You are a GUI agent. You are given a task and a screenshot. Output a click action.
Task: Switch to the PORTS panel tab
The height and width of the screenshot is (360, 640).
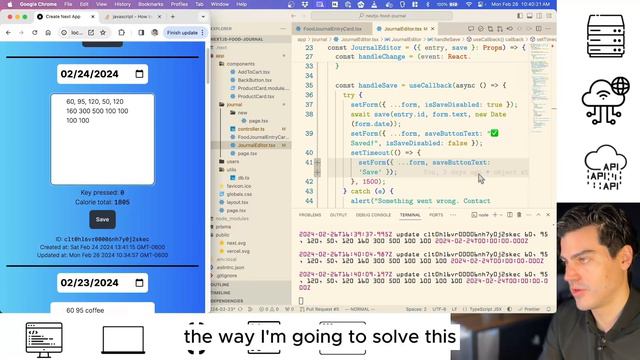tap(436, 215)
